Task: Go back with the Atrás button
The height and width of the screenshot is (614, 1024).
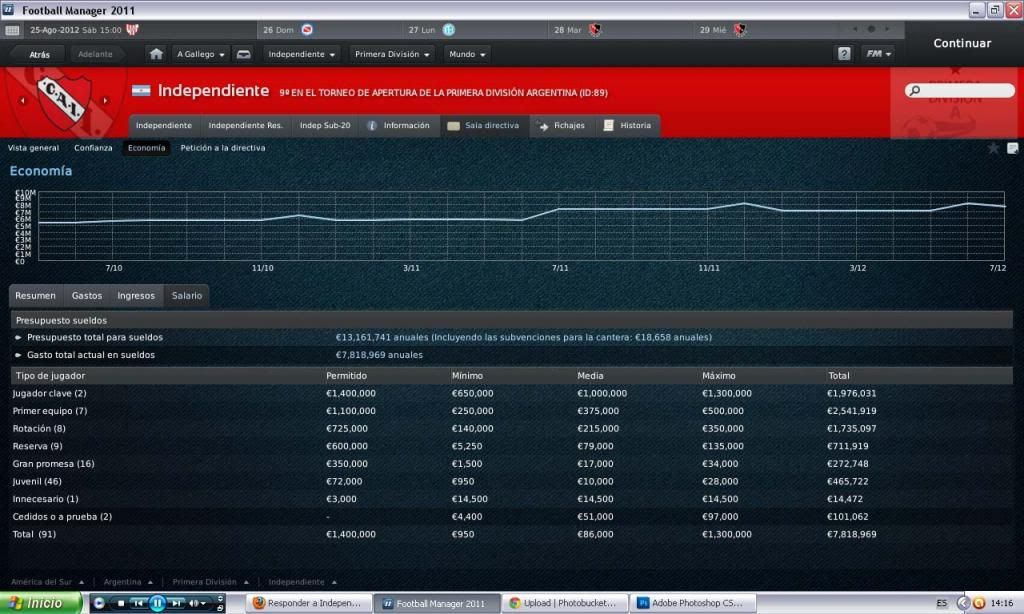Action: click(39, 54)
